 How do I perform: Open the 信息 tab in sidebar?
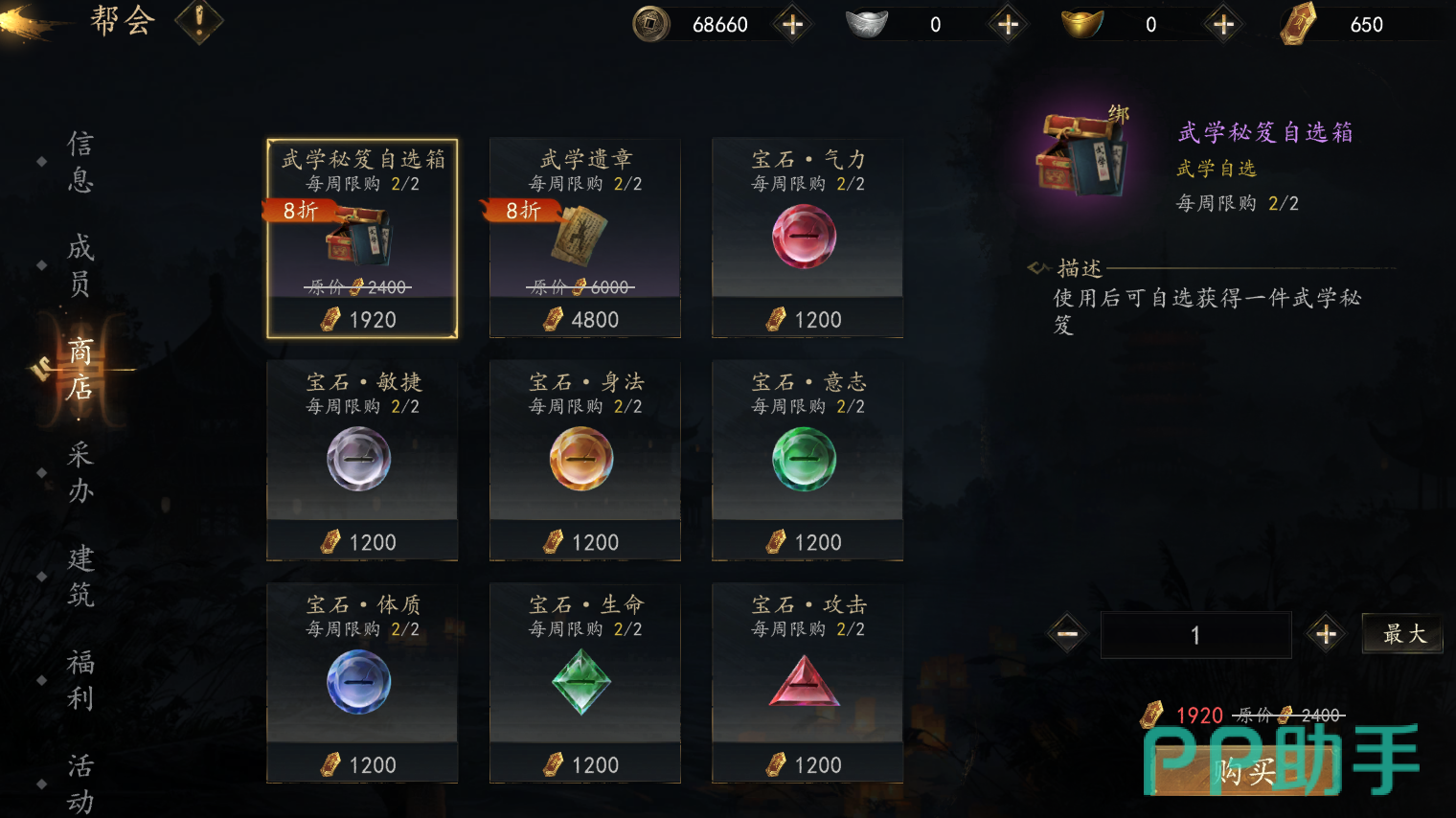pos(80,162)
